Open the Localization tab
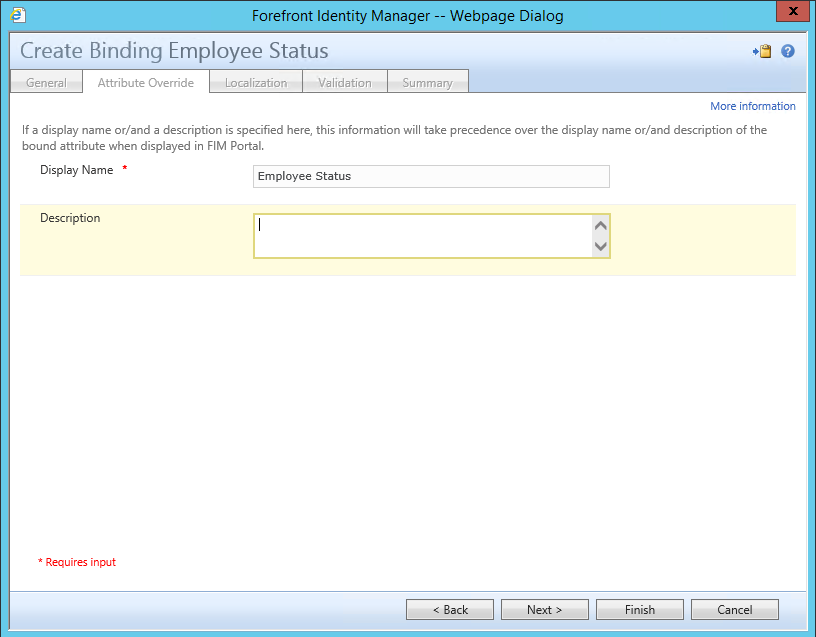The width and height of the screenshot is (816, 637). [x=256, y=82]
